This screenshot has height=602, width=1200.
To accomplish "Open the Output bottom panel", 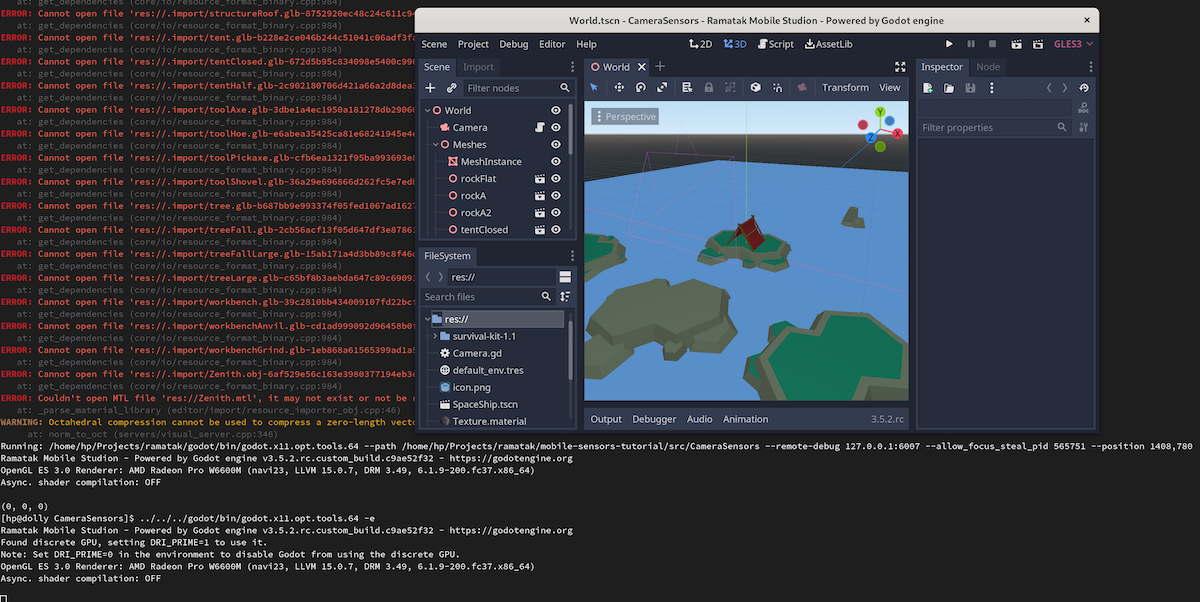I will pos(606,419).
